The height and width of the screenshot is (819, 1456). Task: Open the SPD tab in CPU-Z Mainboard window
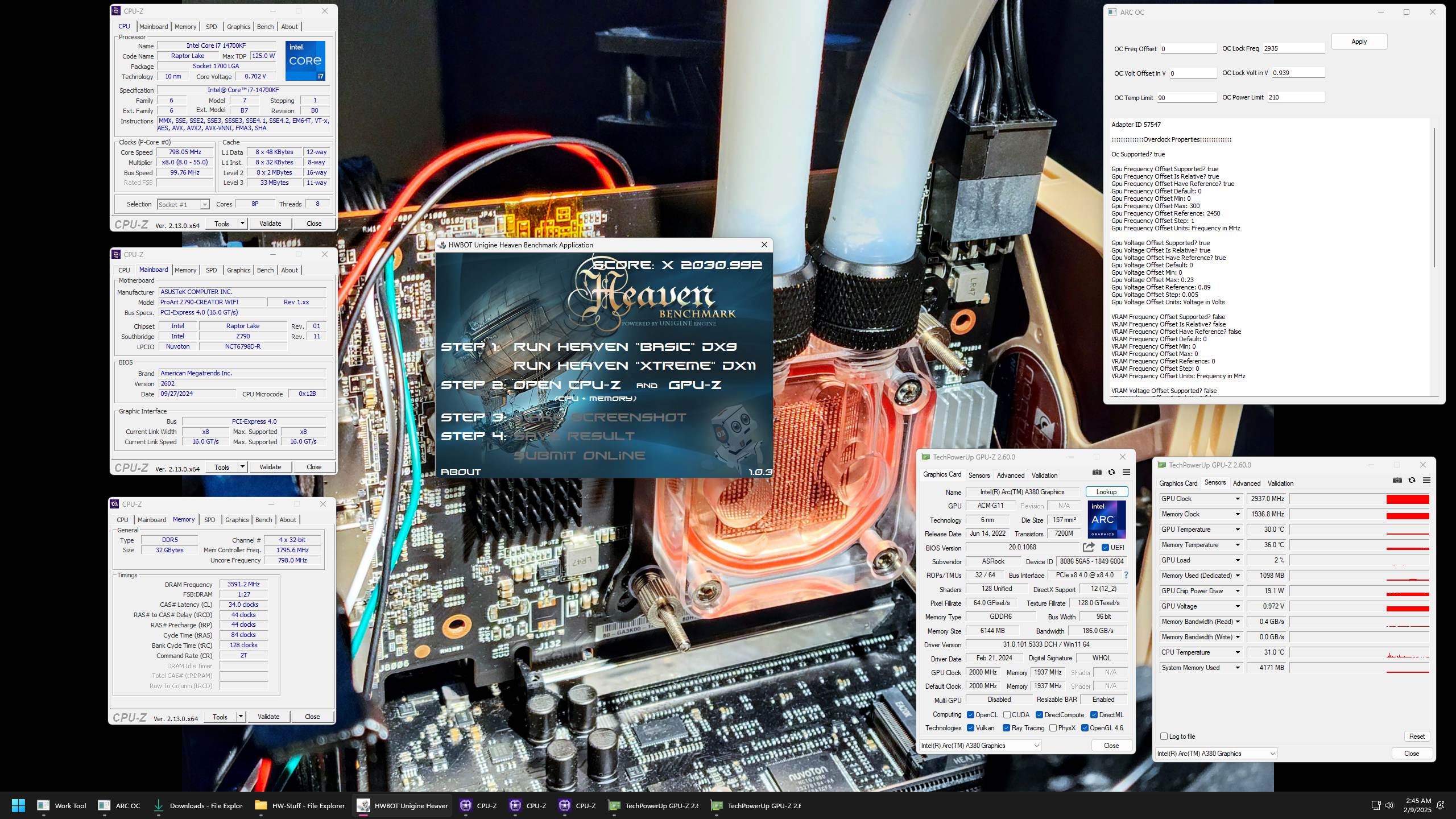(x=211, y=270)
